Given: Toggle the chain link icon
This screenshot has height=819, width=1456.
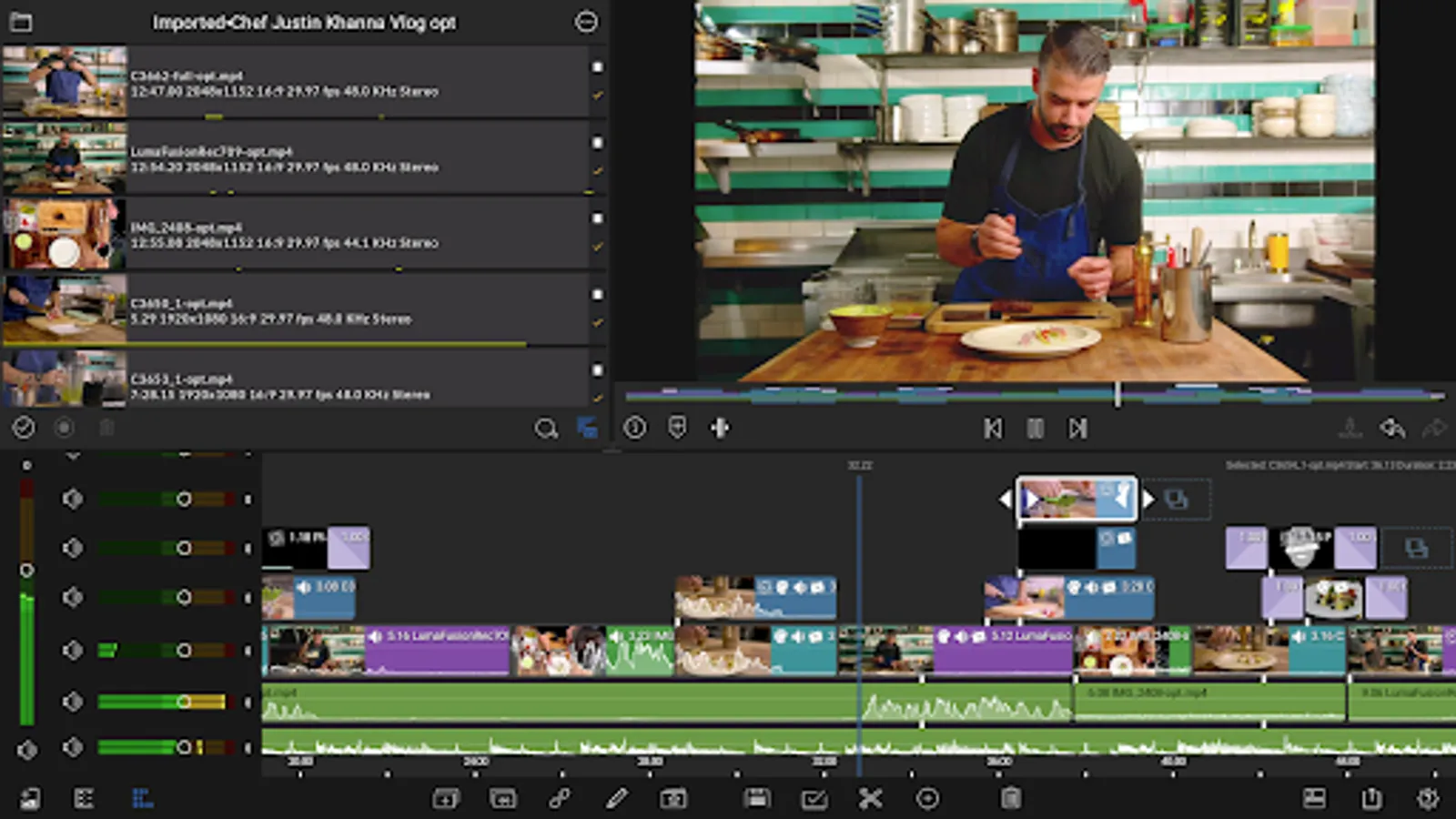Looking at the screenshot, I should pos(560,799).
